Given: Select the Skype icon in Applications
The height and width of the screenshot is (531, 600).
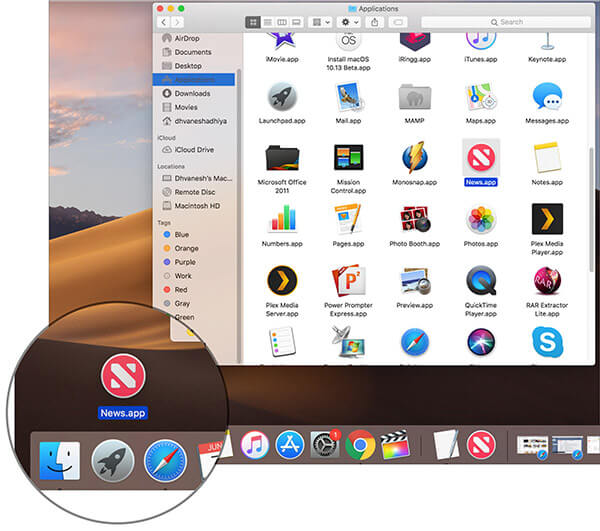Looking at the screenshot, I should (547, 342).
